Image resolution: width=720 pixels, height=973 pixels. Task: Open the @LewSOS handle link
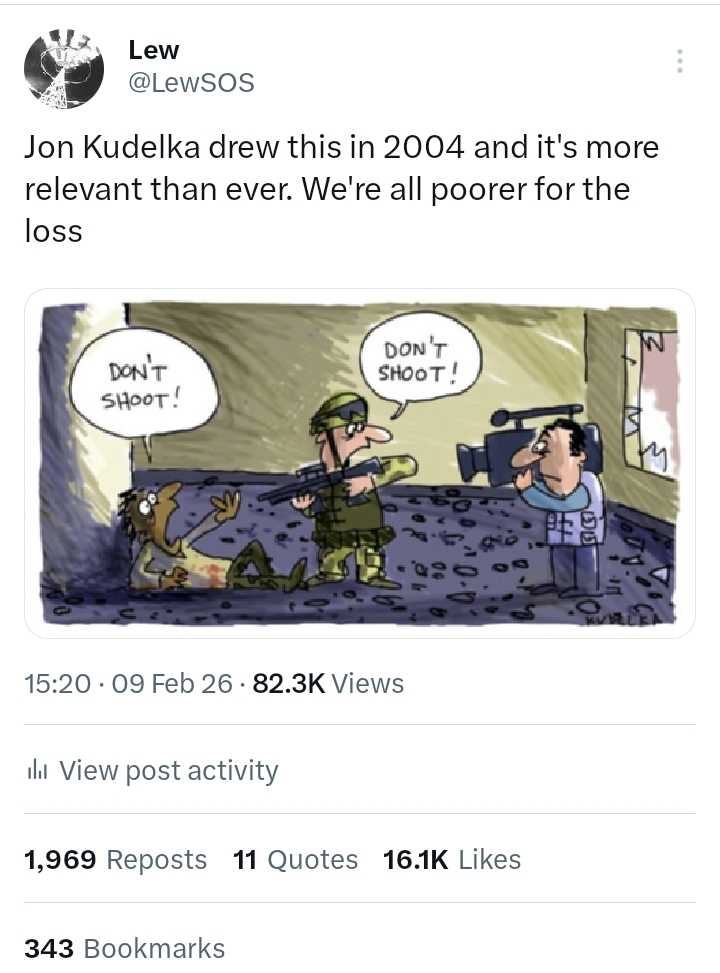191,84
